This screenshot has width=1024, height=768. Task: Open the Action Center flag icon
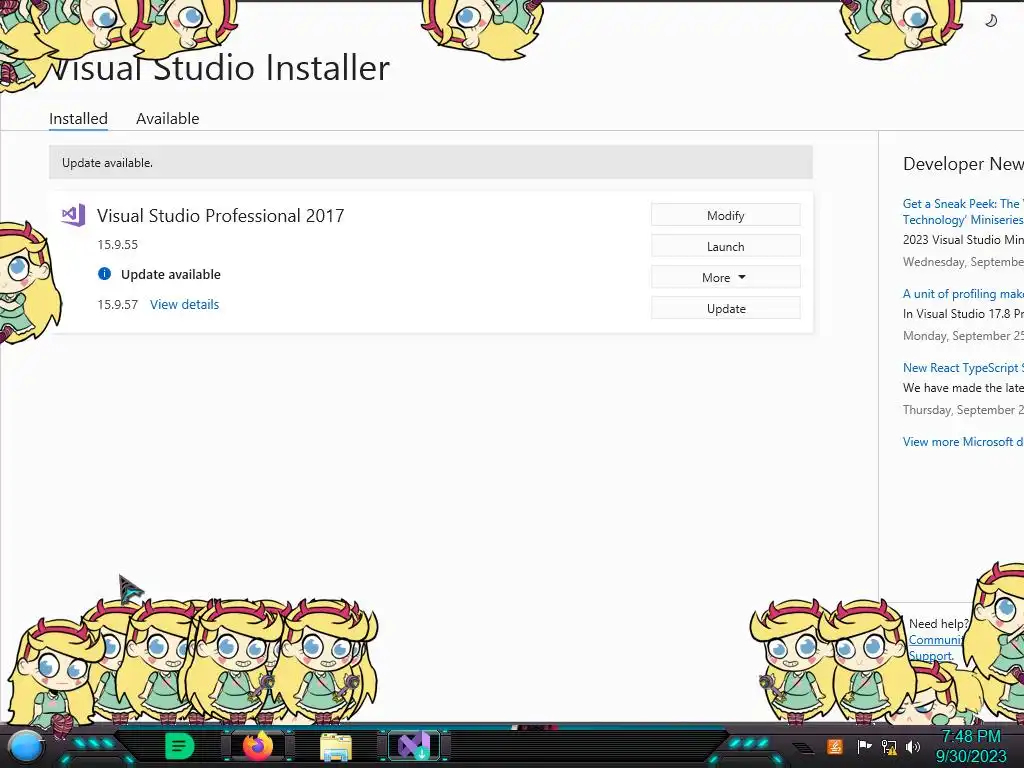(864, 746)
